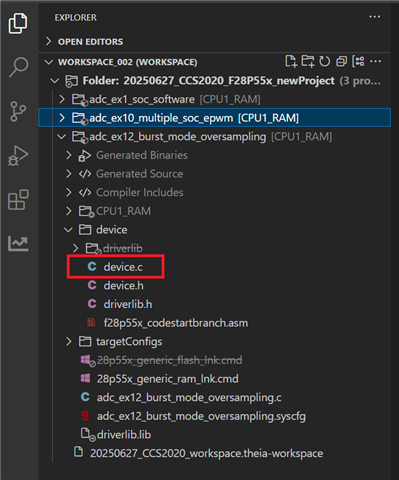Click the Refresh Explorer icon
Viewport: 399px width, 480px height.
(x=324, y=62)
